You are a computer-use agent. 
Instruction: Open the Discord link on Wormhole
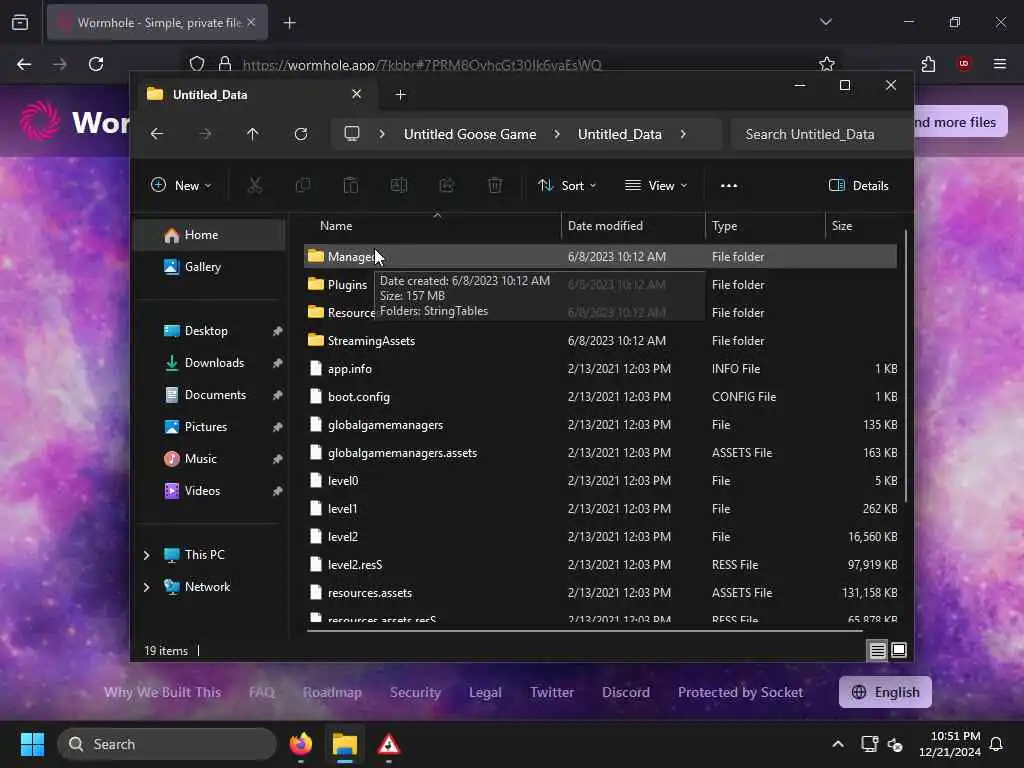point(626,692)
